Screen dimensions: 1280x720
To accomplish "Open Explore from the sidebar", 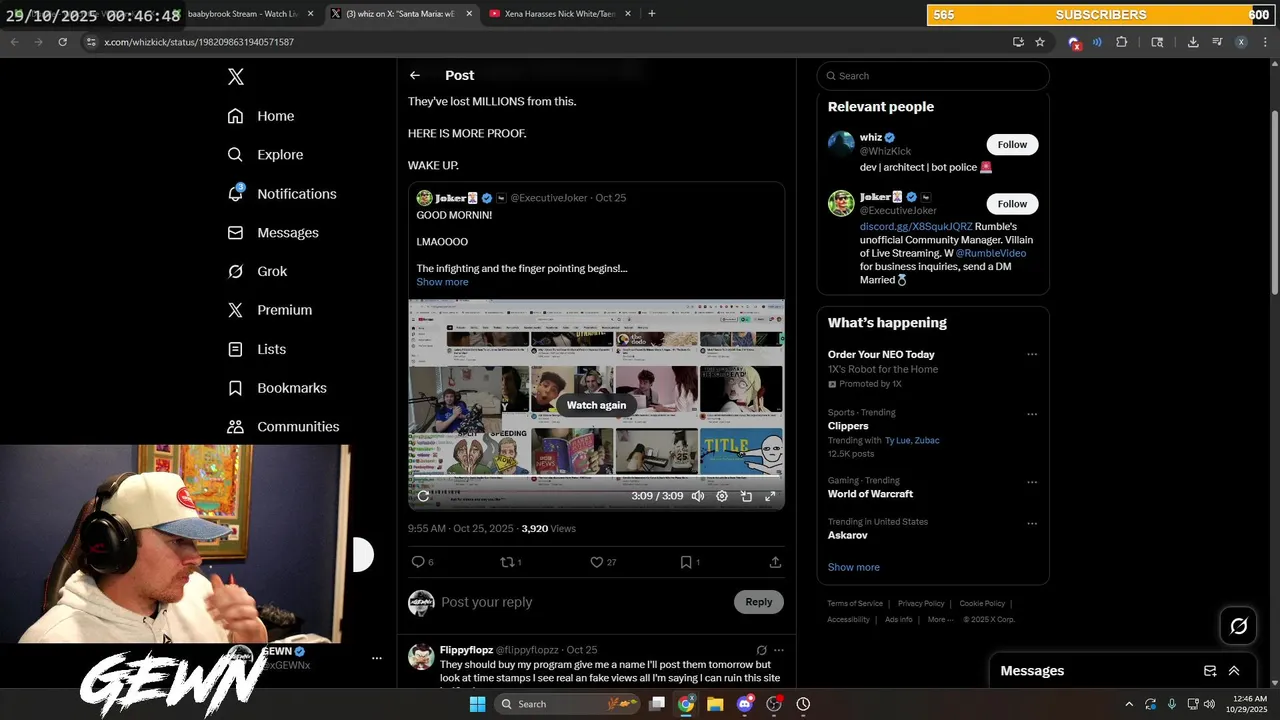I will [x=265, y=155].
